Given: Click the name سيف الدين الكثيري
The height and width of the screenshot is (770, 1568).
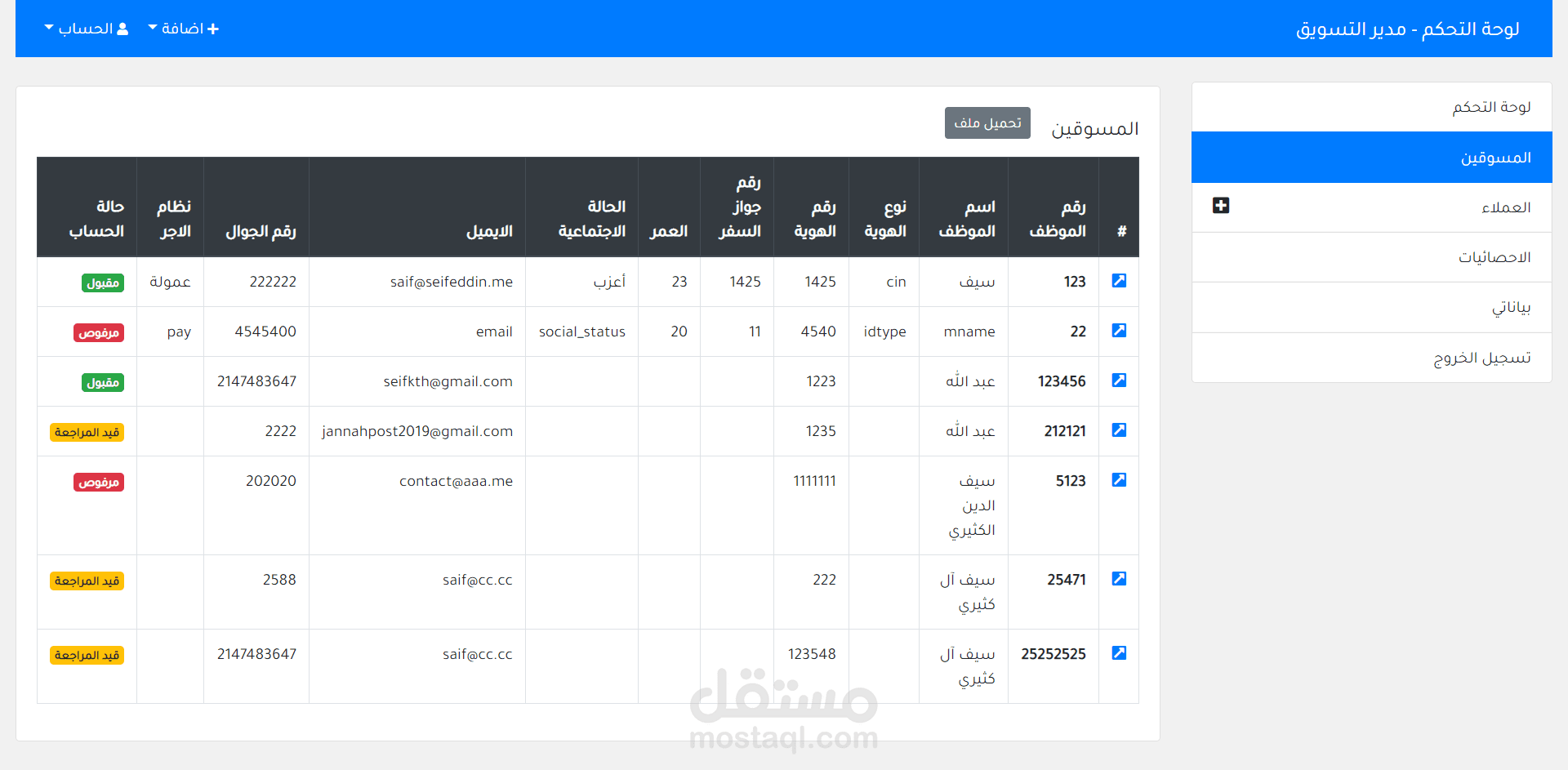Looking at the screenshot, I should tap(972, 505).
